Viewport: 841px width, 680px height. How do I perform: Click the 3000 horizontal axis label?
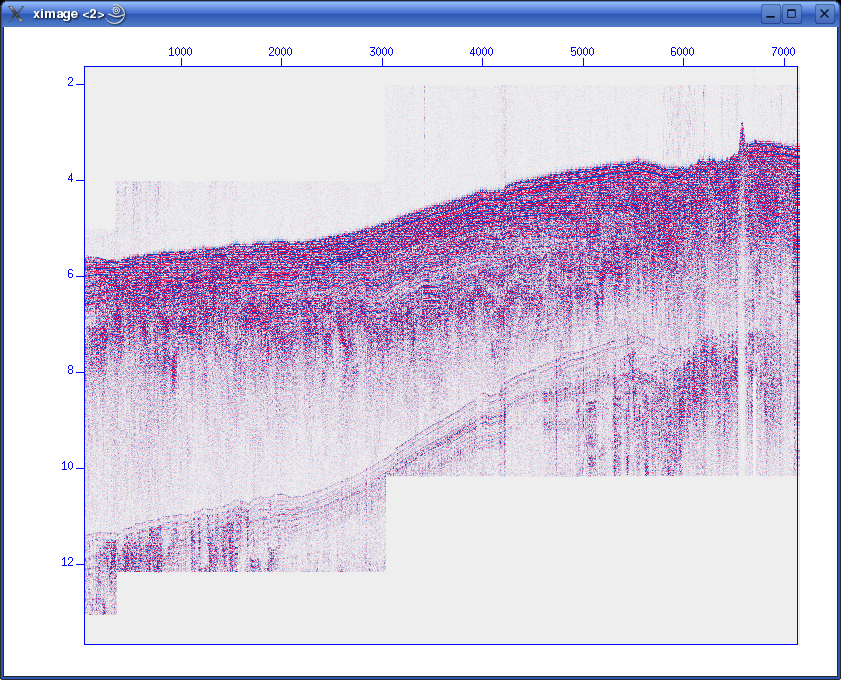click(x=381, y=51)
